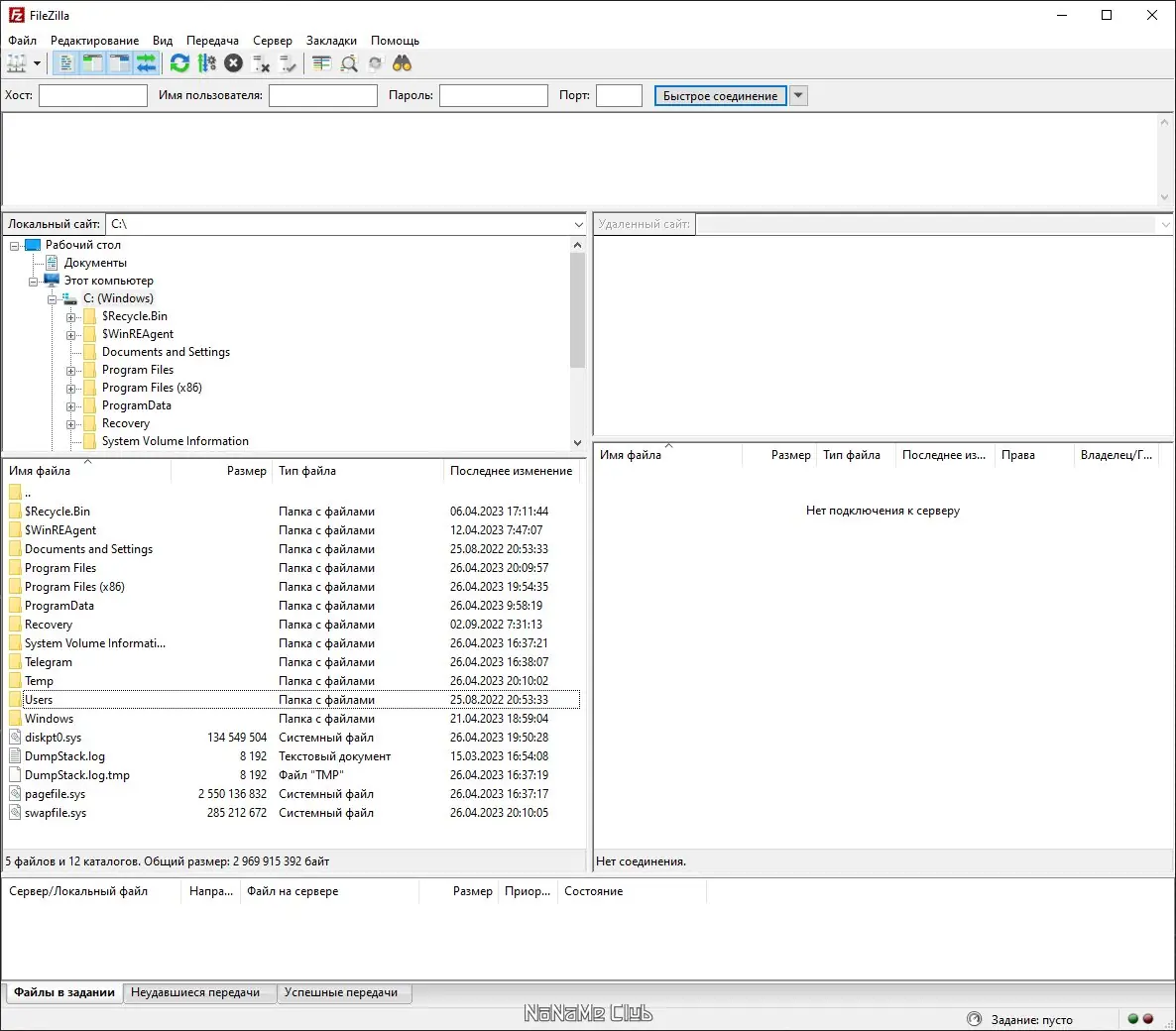Select the swapfile.sys file

click(293, 812)
